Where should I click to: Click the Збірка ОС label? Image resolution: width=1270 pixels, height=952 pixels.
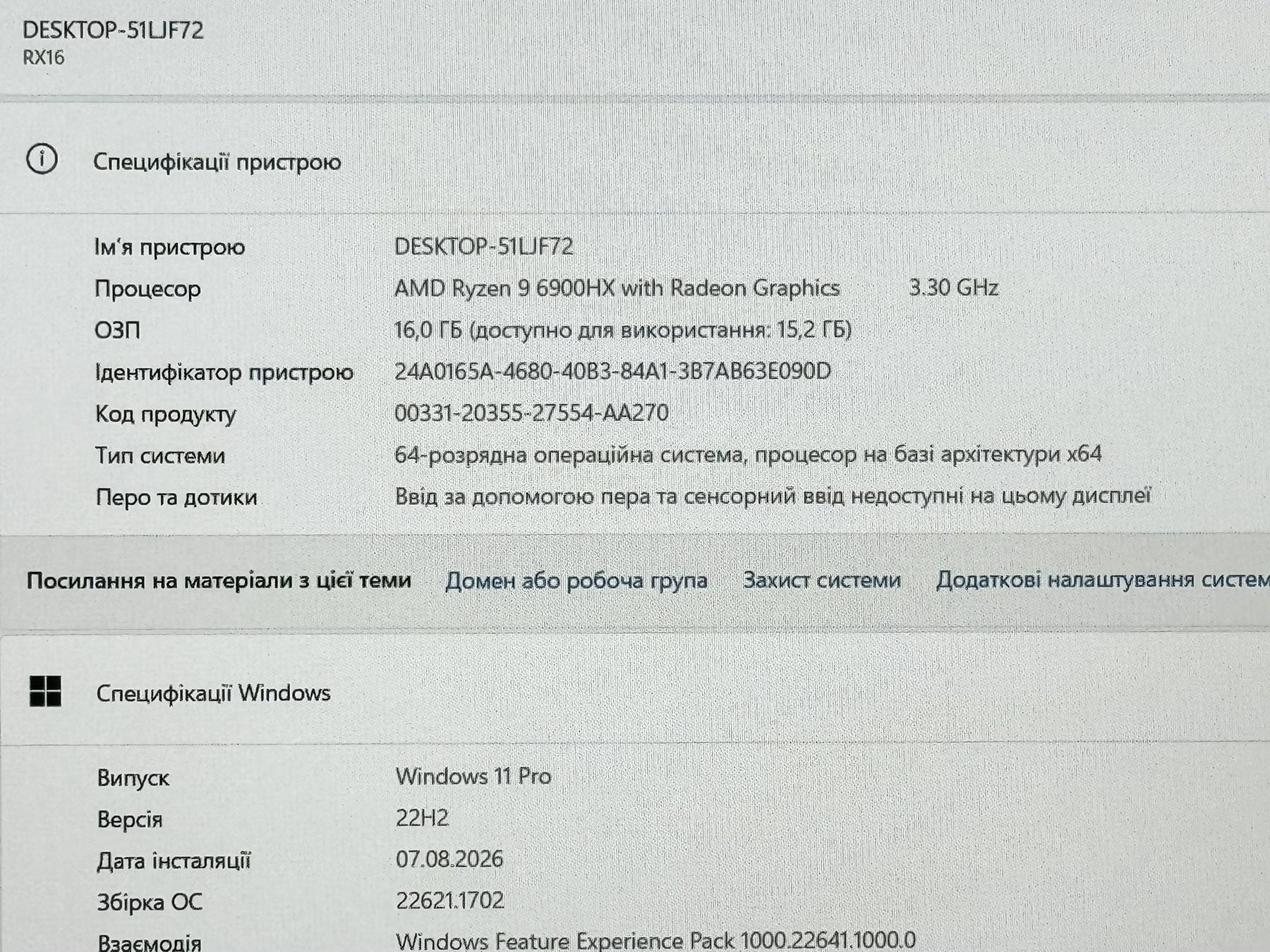click(150, 903)
